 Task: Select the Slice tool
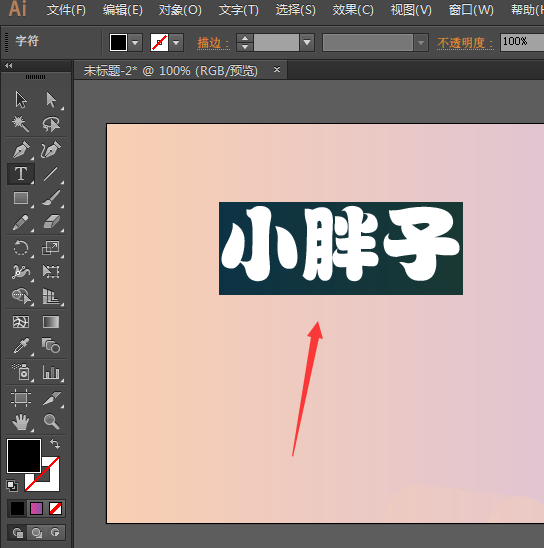tap(51, 398)
